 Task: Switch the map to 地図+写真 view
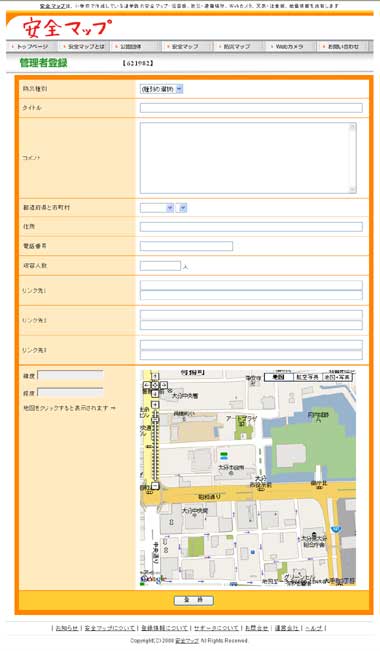pos(337,377)
